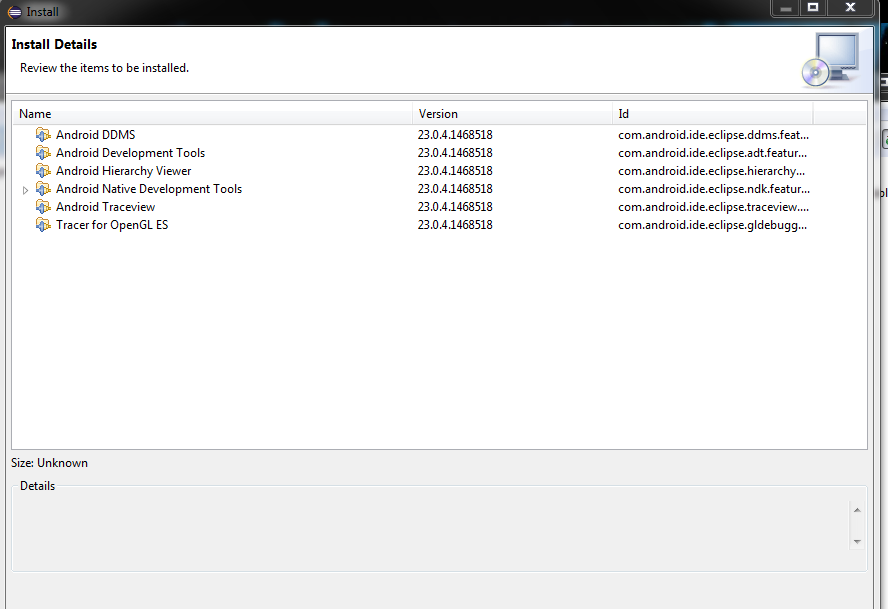Click the Eclipse icon in the Install title bar
Screen dimensions: 888x609
click(x=15, y=12)
